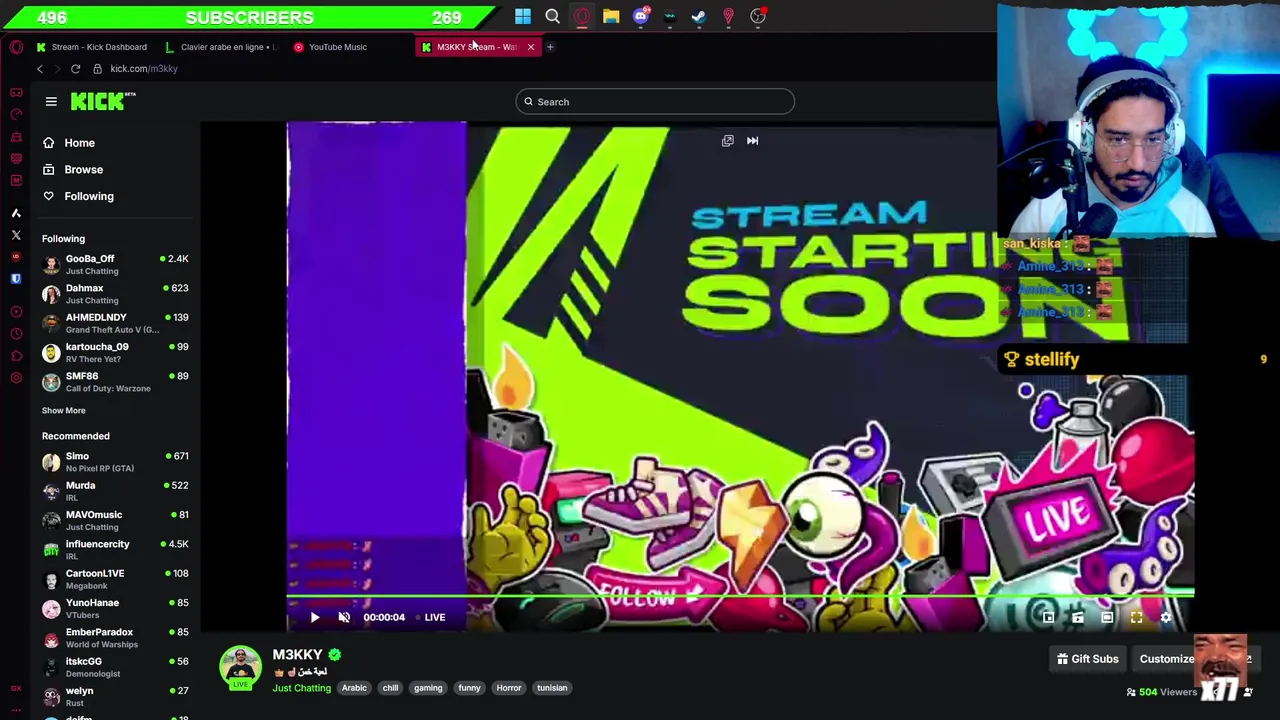Open X (Twitter) in Opera sidebar

(x=16, y=235)
